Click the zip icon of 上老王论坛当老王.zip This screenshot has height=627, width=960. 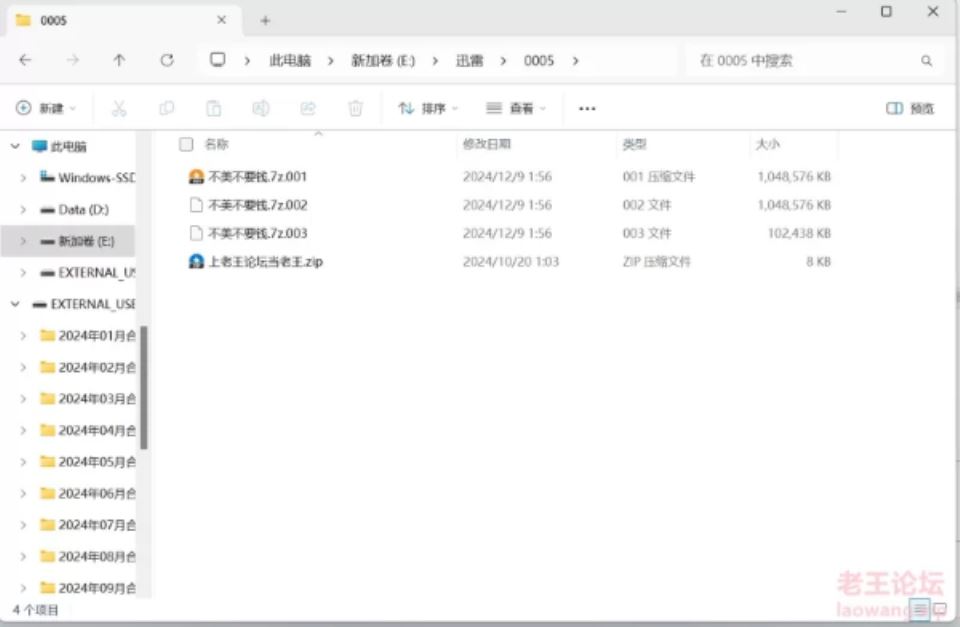pyautogui.click(x=196, y=261)
